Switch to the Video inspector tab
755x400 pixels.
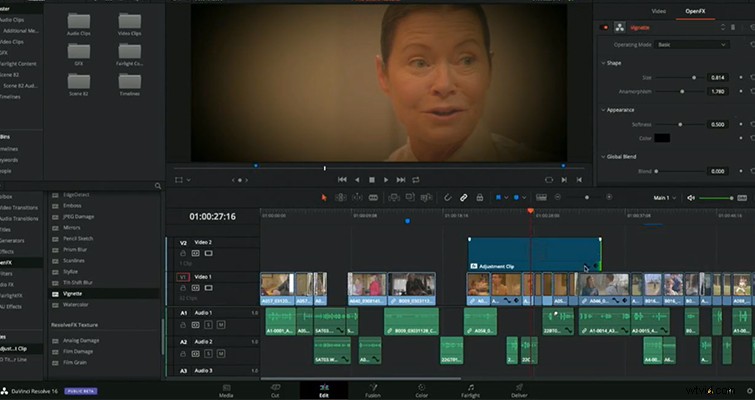pos(658,11)
